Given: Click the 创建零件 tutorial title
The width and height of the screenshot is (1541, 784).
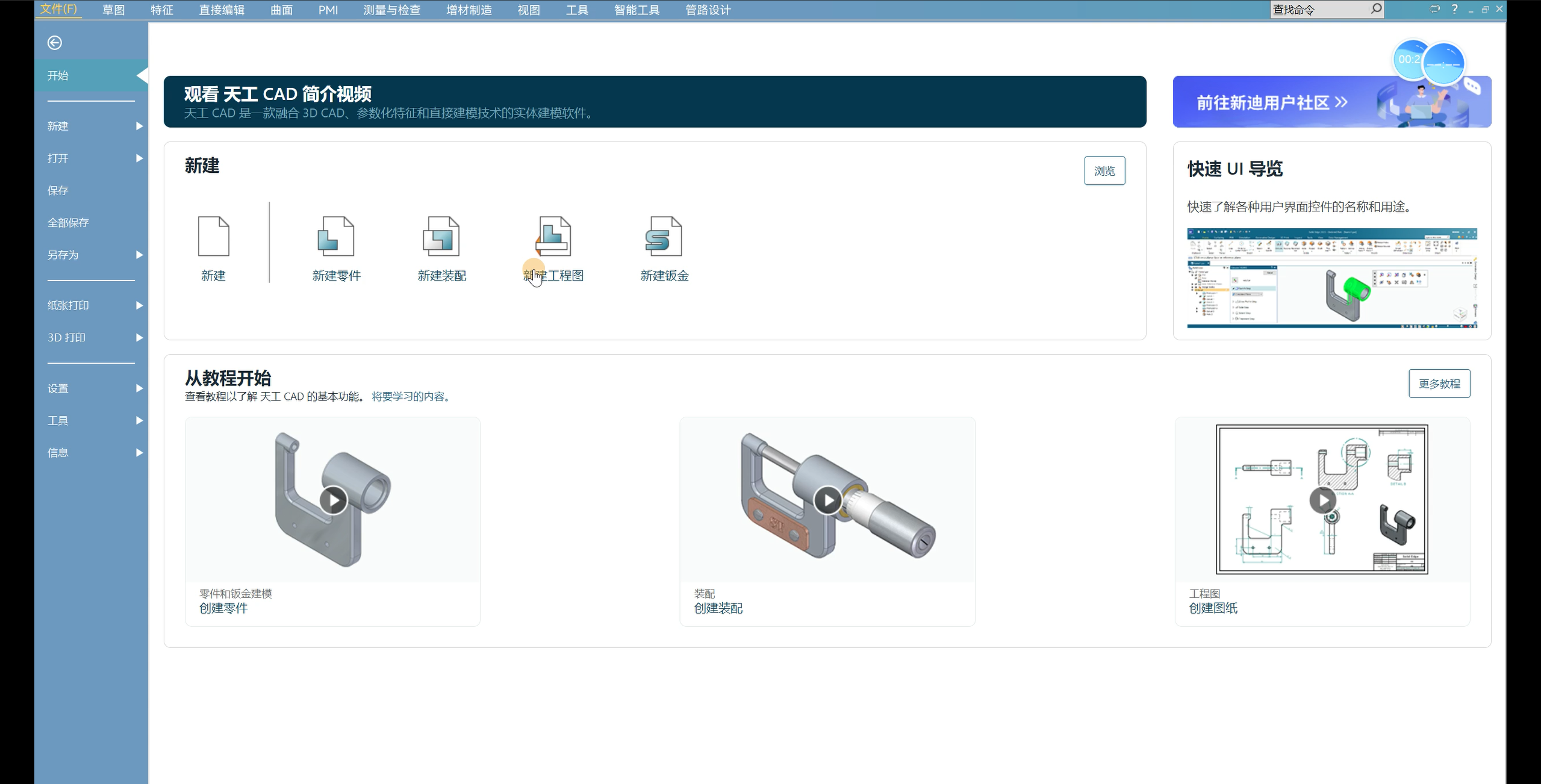Looking at the screenshot, I should (x=223, y=608).
